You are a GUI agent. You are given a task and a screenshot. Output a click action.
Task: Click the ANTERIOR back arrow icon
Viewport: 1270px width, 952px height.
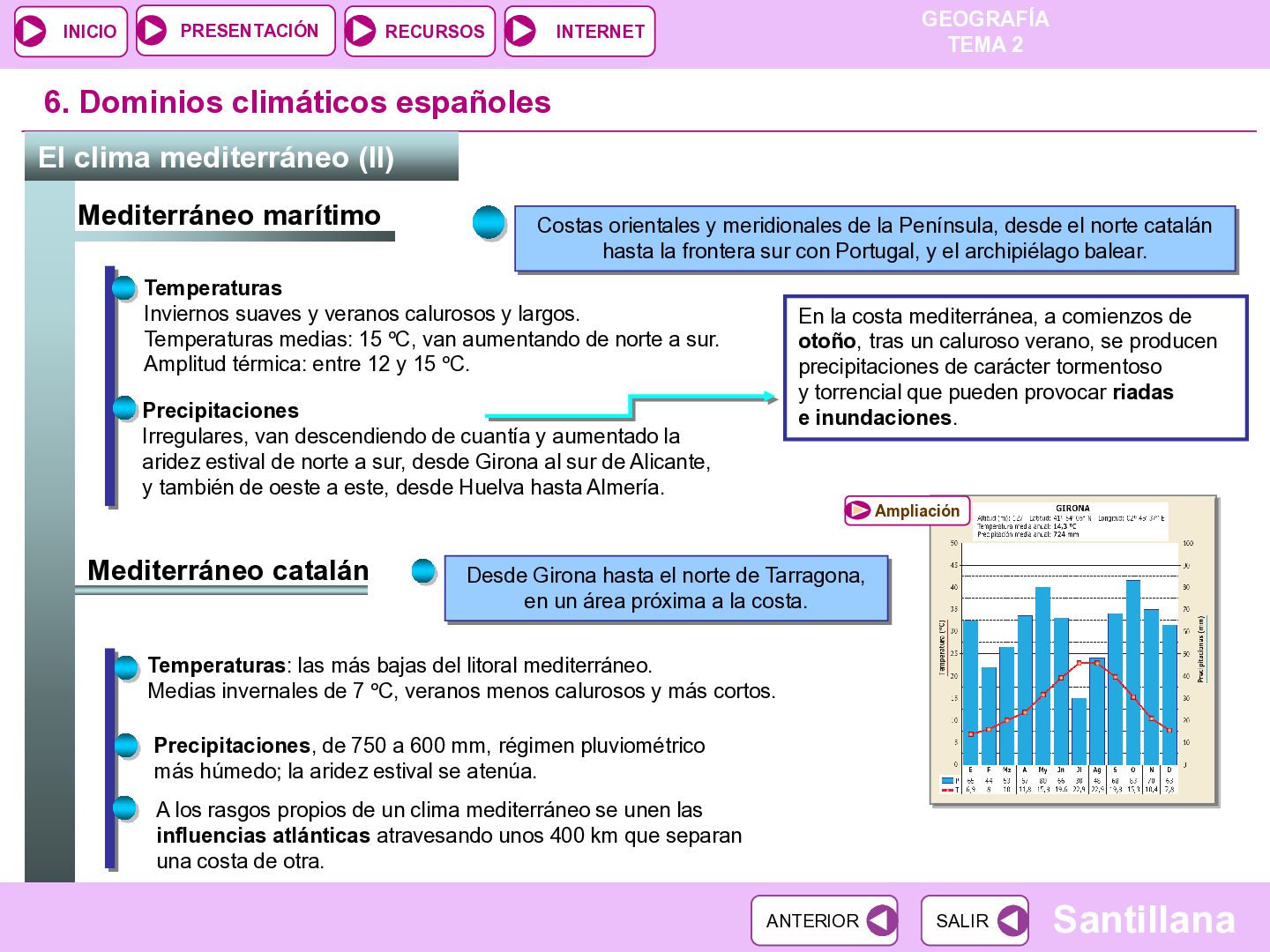pos(880,920)
